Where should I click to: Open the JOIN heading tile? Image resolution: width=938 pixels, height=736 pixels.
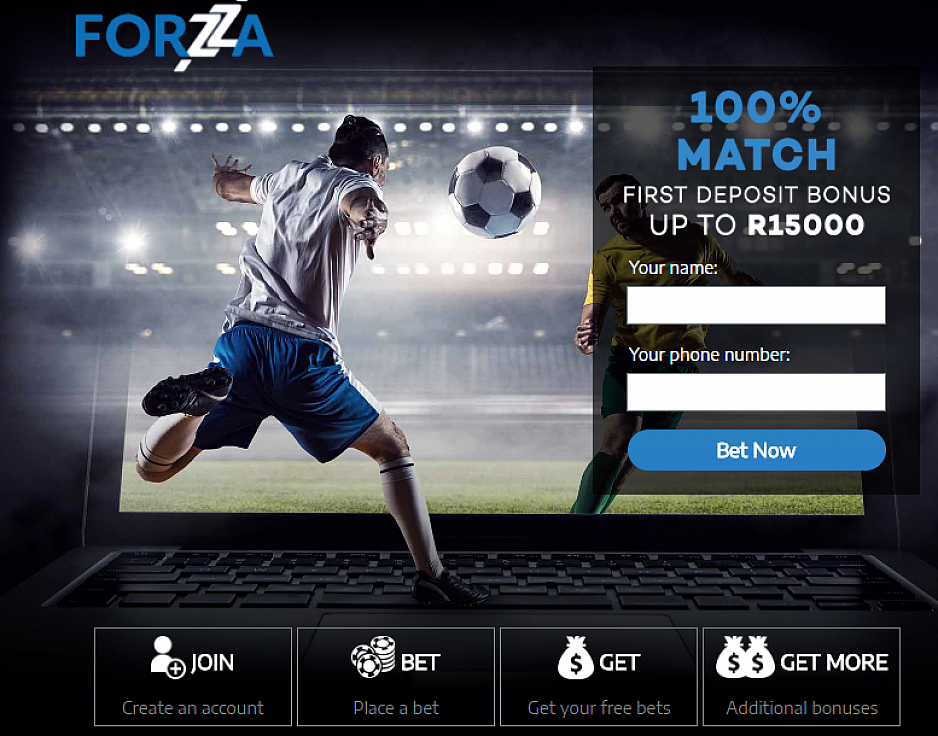[x=193, y=676]
